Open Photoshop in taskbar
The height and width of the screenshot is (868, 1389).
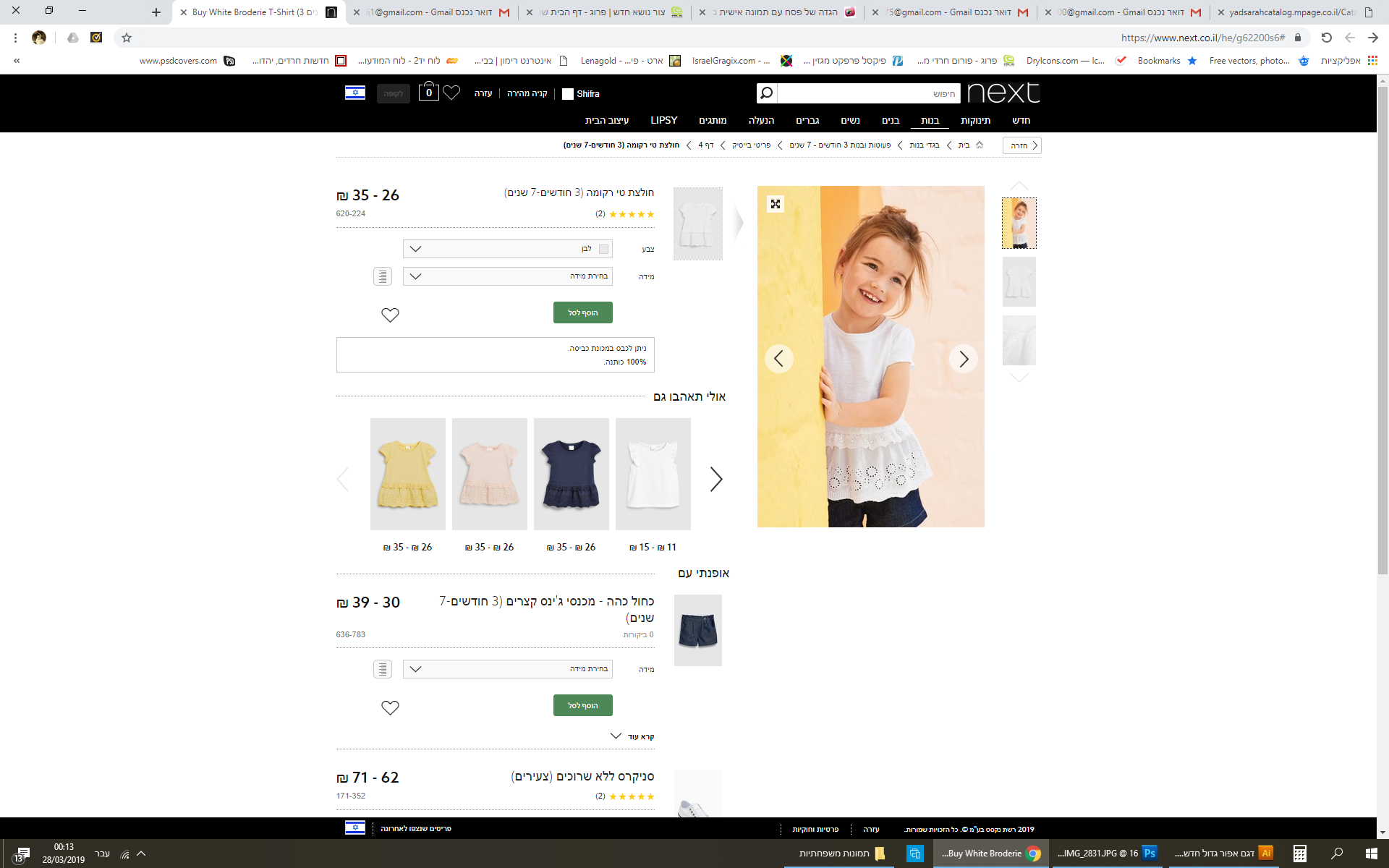click(x=1107, y=854)
